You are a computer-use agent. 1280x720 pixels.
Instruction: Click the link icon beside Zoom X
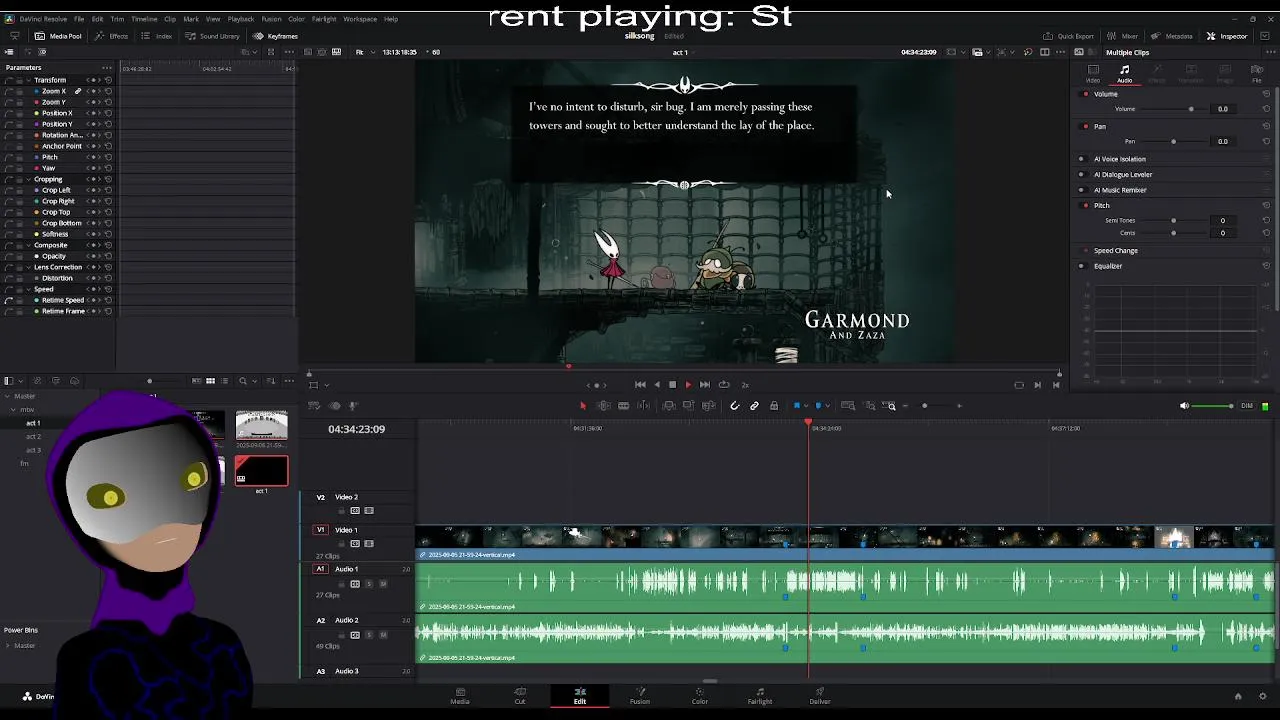77,91
